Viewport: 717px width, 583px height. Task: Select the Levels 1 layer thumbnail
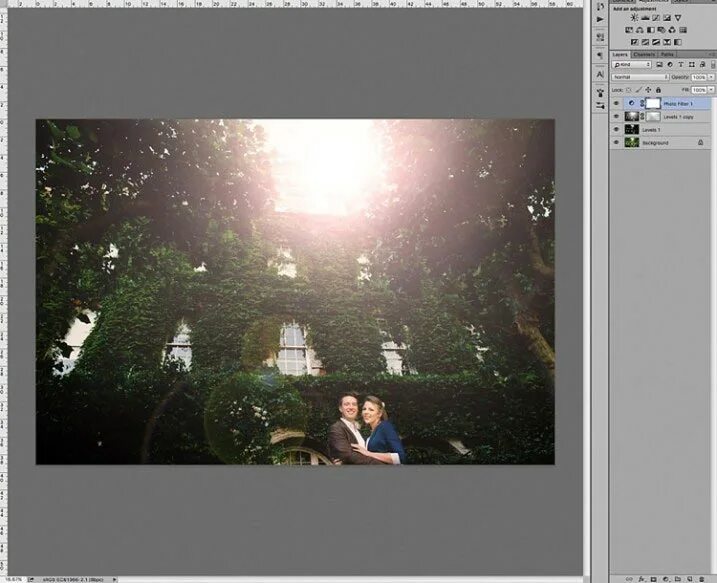[631, 129]
